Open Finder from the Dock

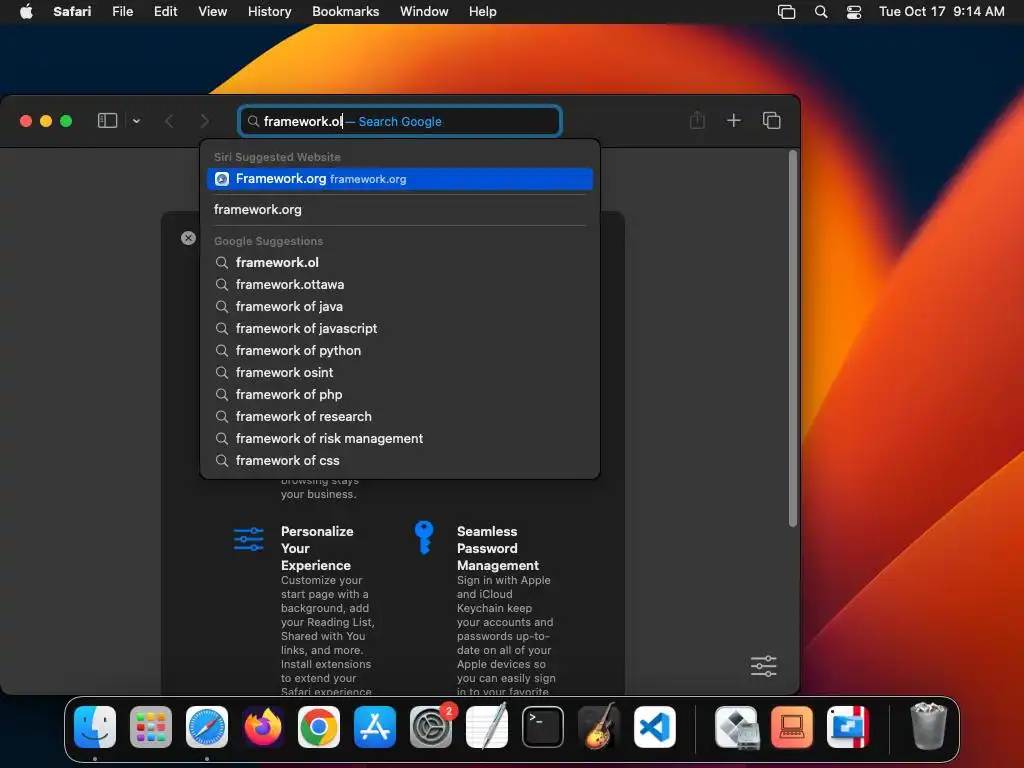point(95,727)
